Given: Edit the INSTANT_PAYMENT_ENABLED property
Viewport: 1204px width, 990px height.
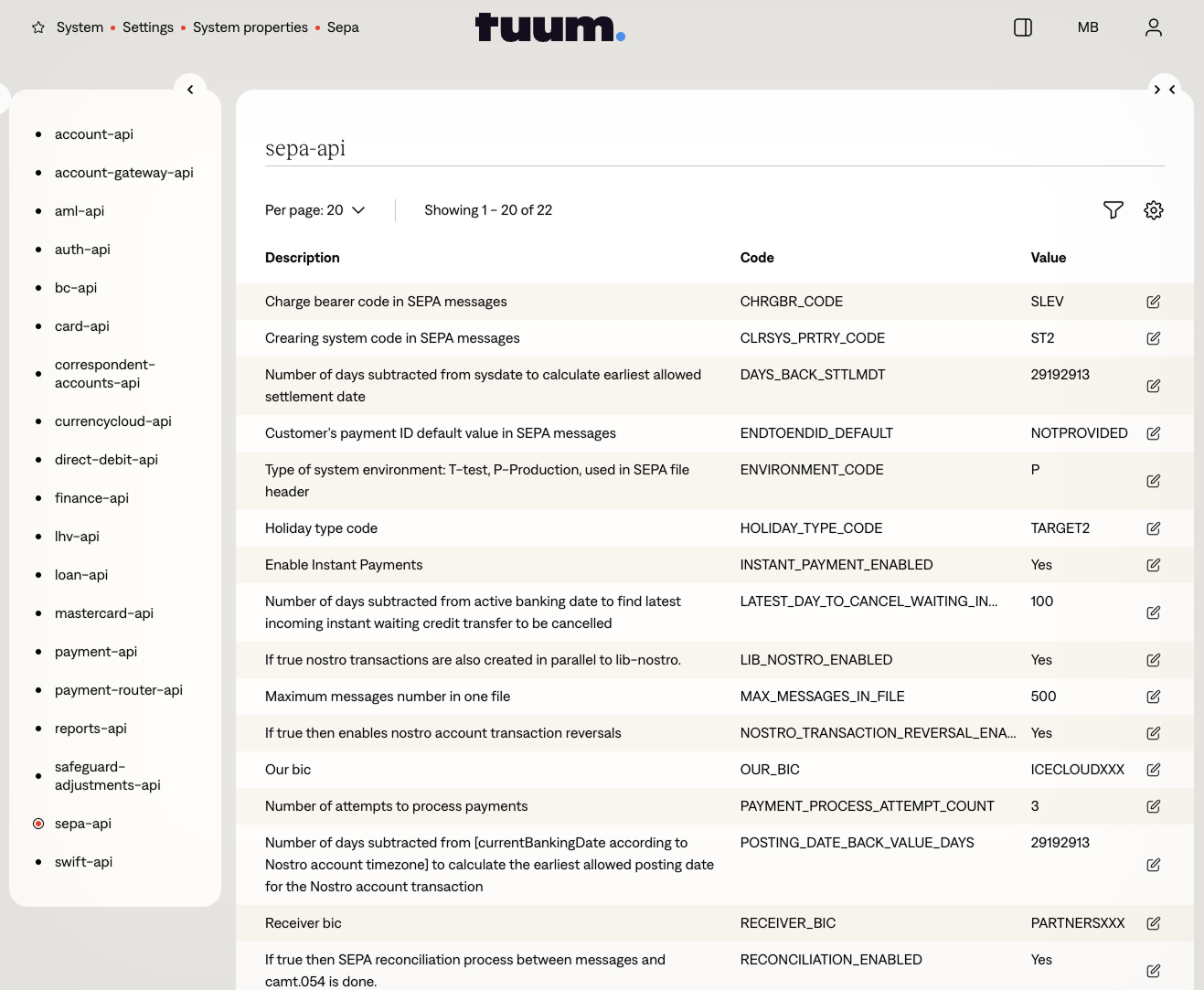Looking at the screenshot, I should pos(1153,565).
